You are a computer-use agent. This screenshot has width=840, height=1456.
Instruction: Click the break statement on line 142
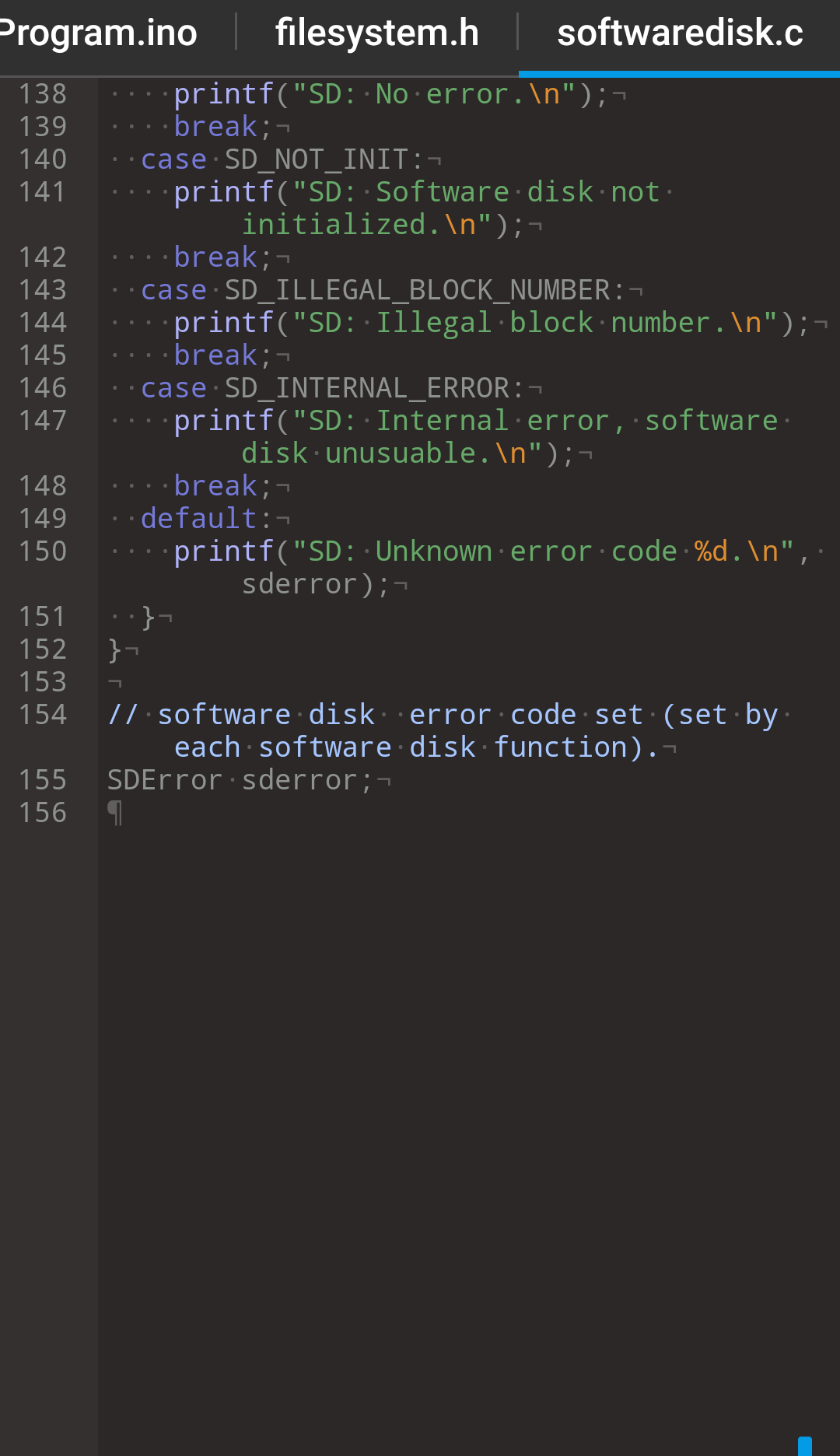pos(215,257)
